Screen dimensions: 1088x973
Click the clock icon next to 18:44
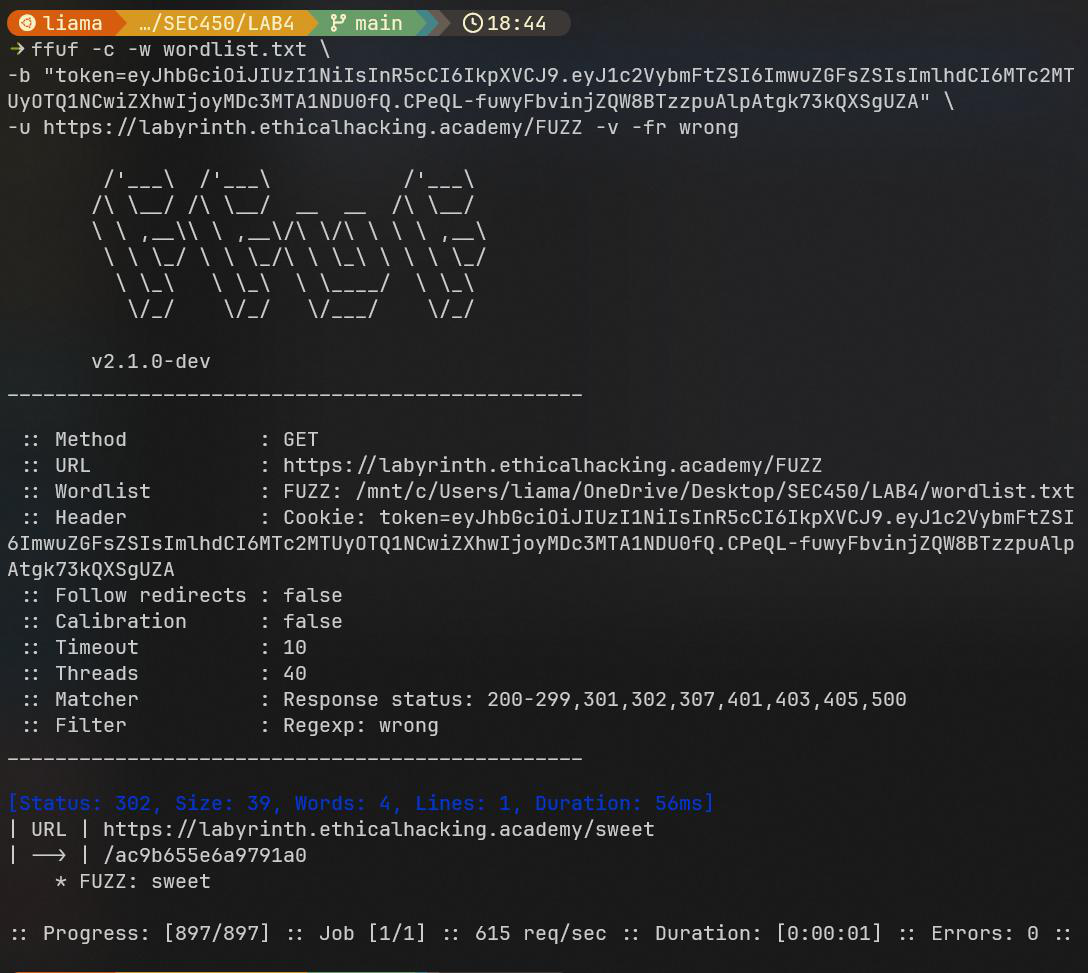[473, 23]
